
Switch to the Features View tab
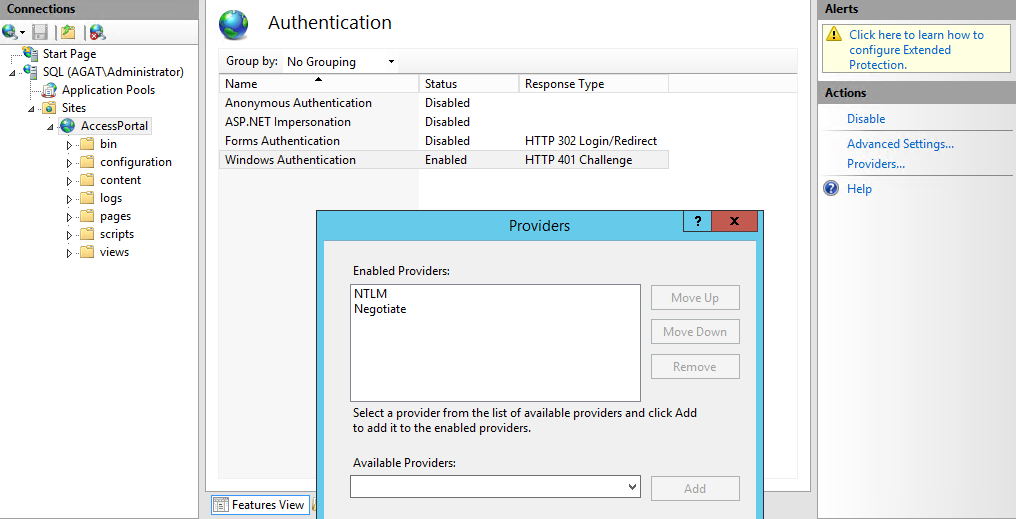tap(259, 505)
